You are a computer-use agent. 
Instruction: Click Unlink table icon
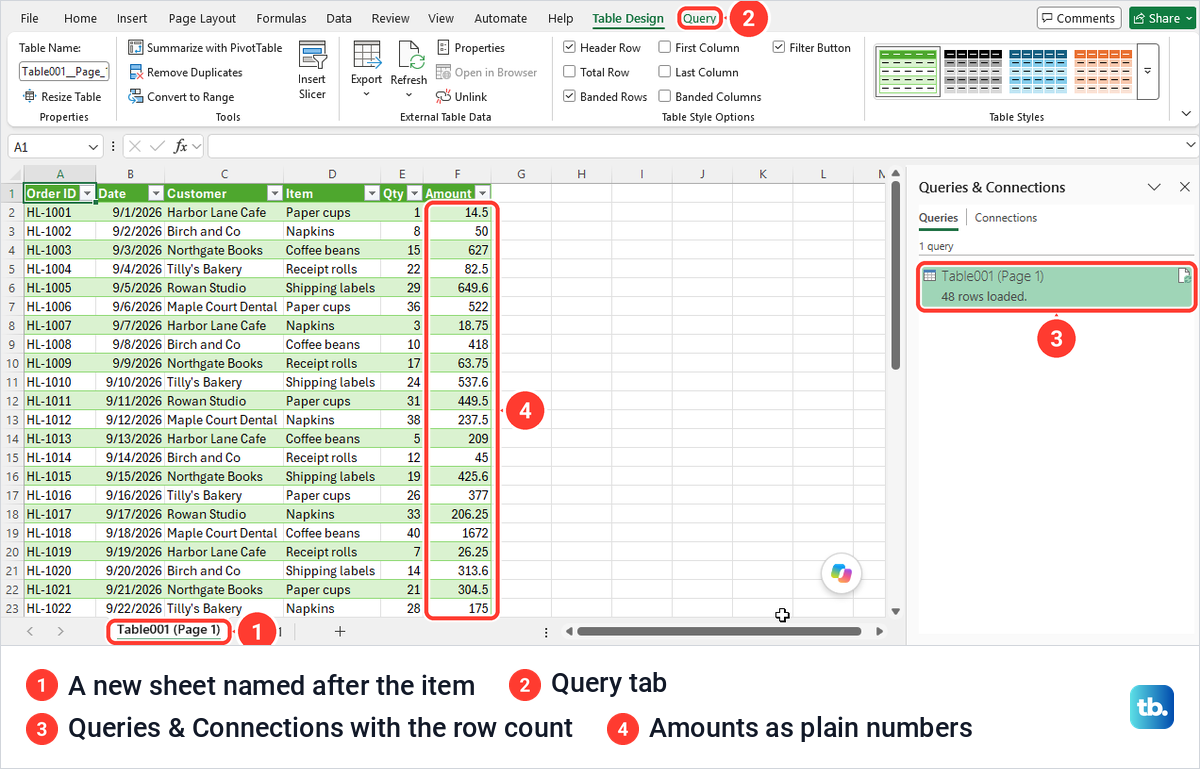coord(444,97)
